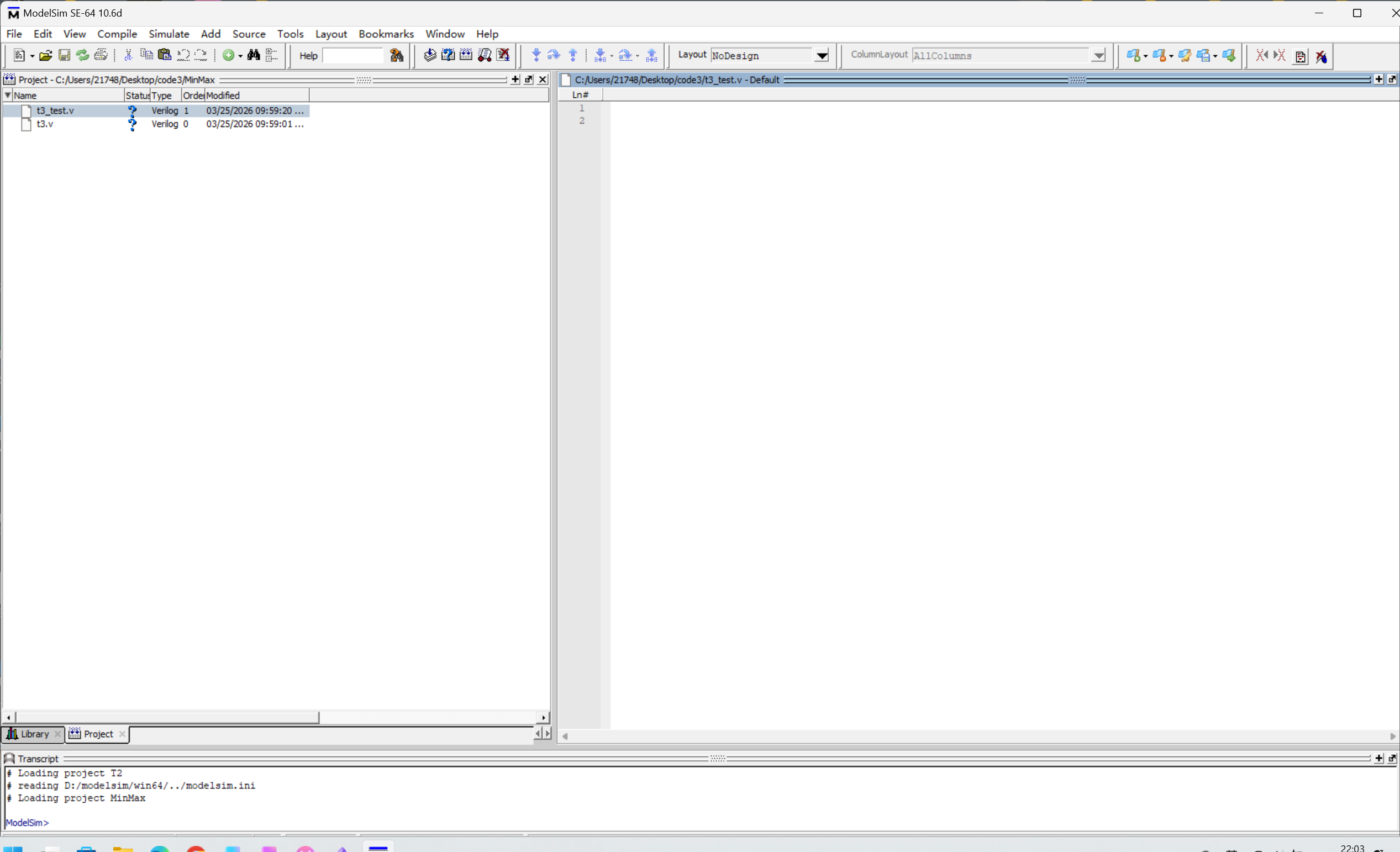Click the Cut scissors icon
Image resolution: width=1400 pixels, height=852 pixels.
(x=128, y=55)
